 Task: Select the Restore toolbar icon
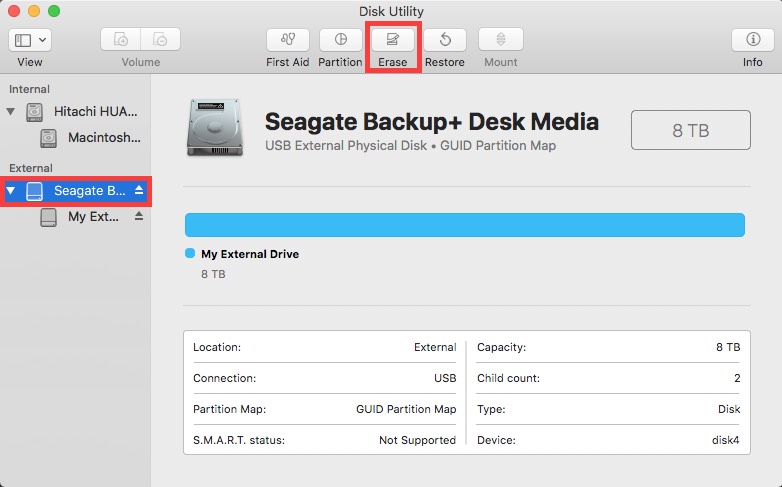tap(445, 39)
